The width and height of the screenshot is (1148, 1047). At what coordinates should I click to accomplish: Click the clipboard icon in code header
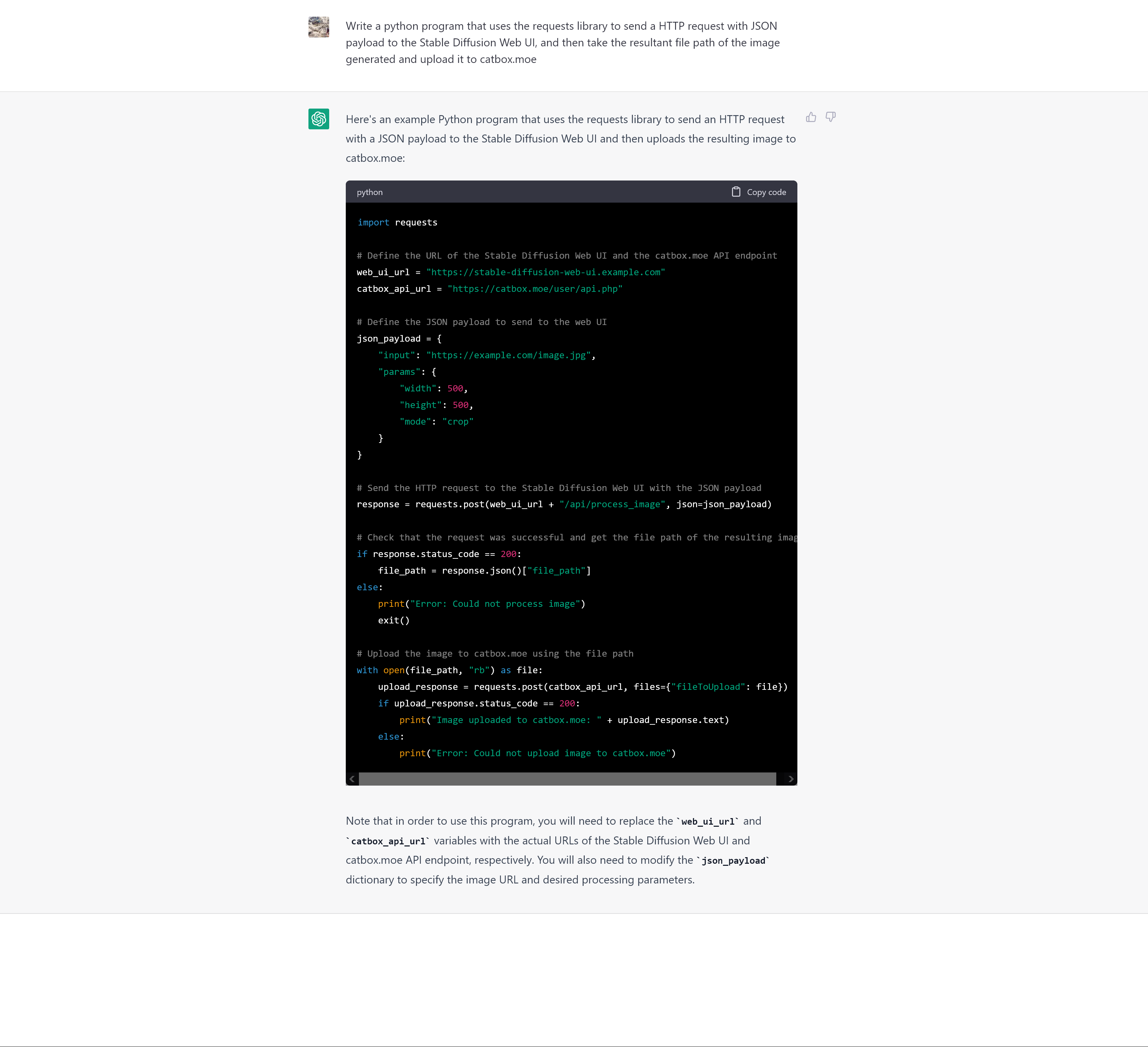click(736, 192)
